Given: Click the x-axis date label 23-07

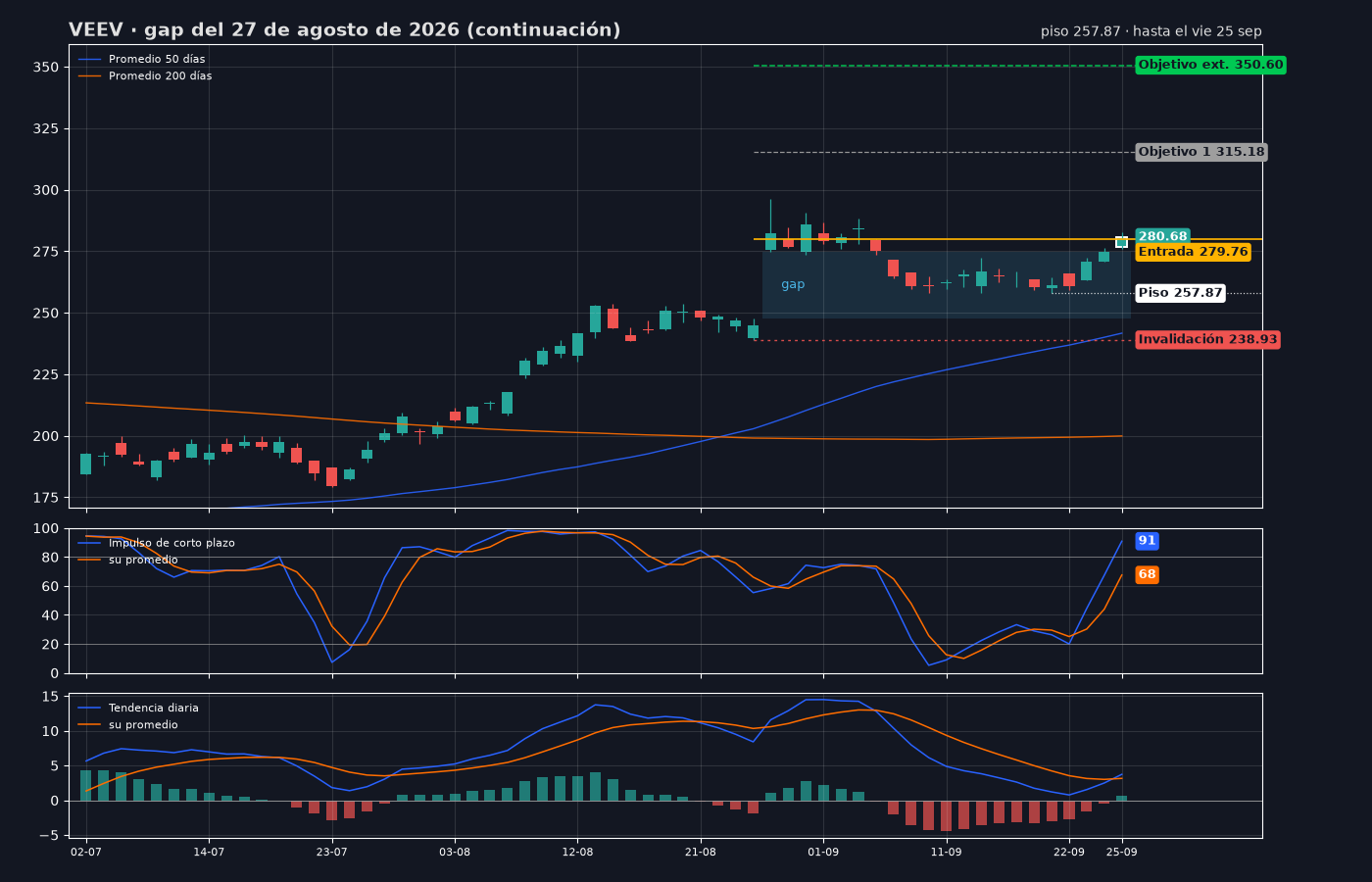Looking at the screenshot, I should click(332, 853).
